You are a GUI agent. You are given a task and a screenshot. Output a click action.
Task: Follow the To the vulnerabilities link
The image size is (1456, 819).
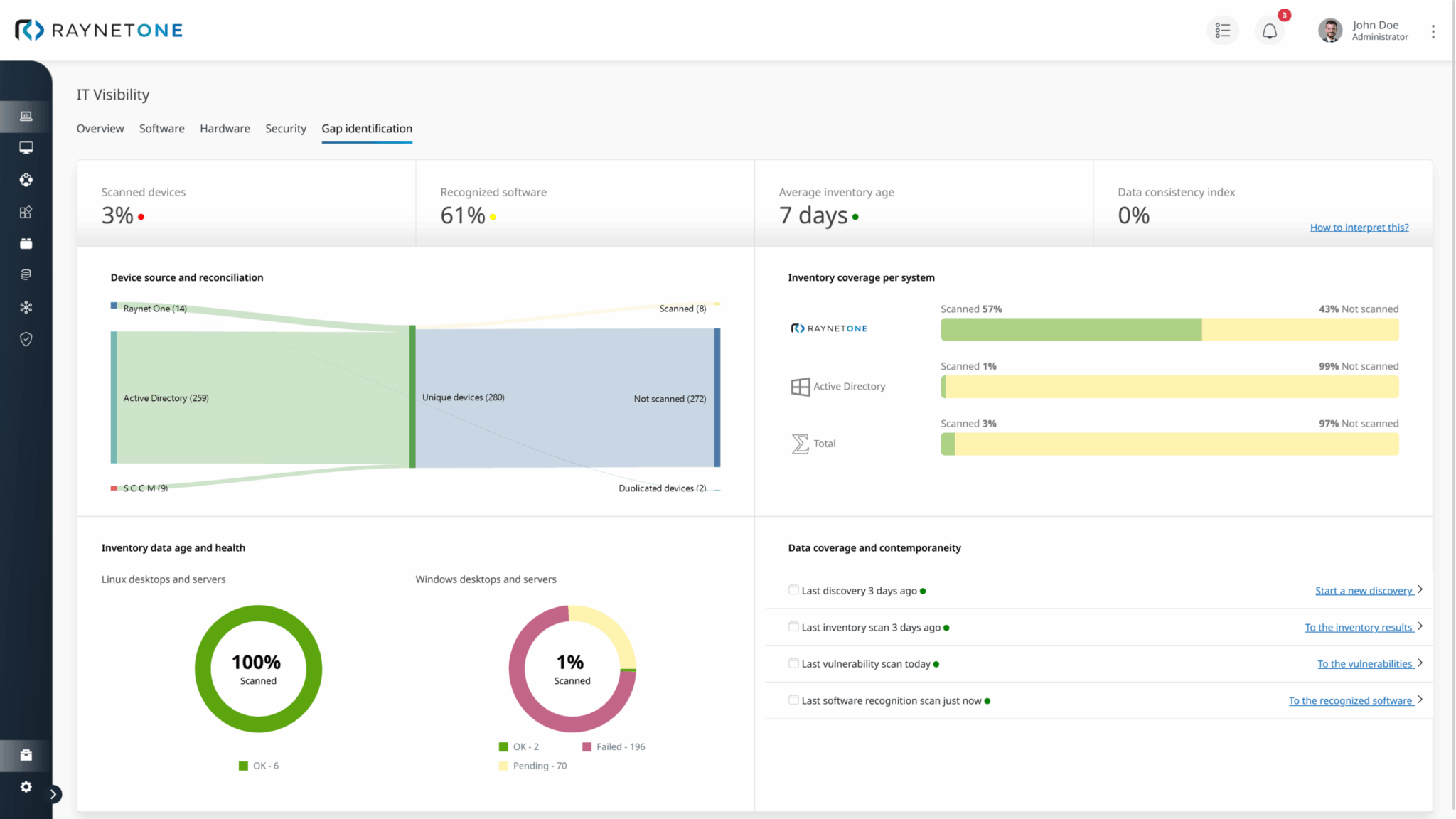1366,663
